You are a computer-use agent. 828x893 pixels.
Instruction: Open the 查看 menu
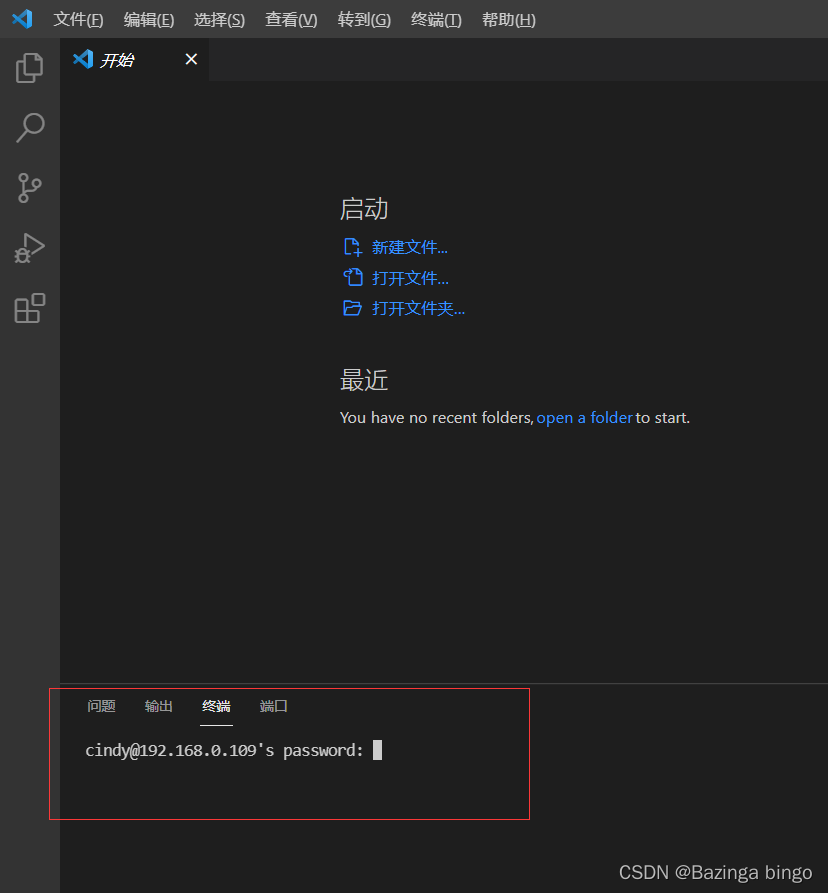pyautogui.click(x=291, y=19)
